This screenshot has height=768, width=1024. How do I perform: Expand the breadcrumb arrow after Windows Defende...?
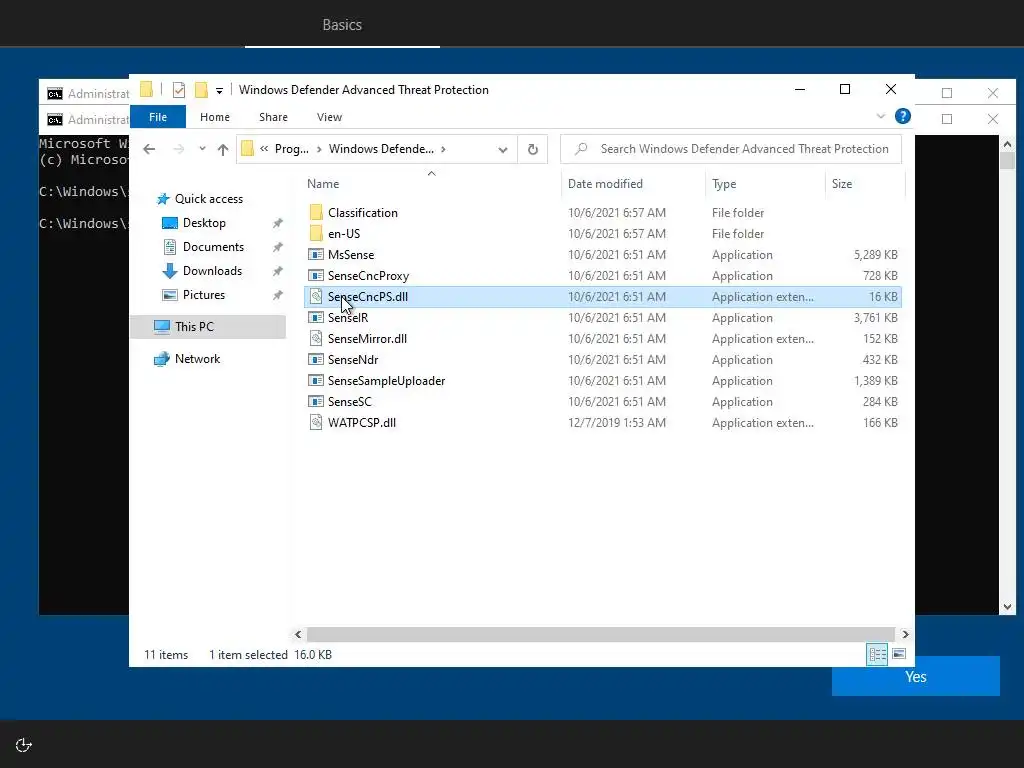pos(443,149)
